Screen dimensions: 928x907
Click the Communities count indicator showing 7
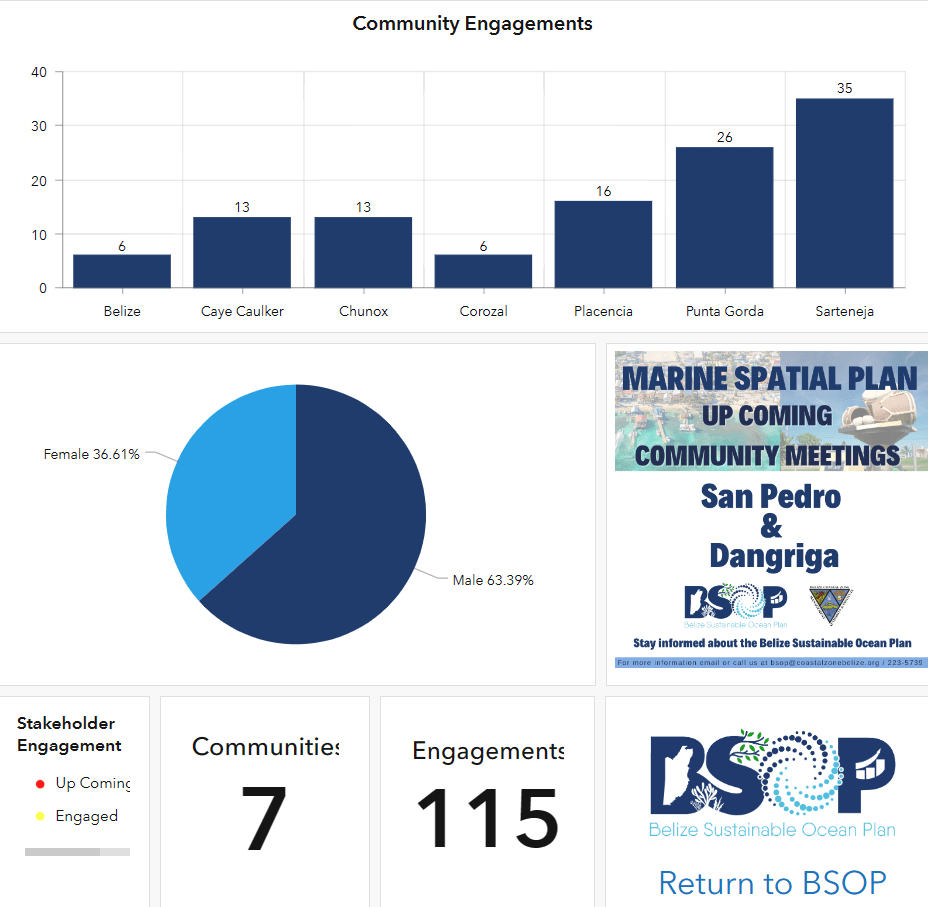point(265,800)
